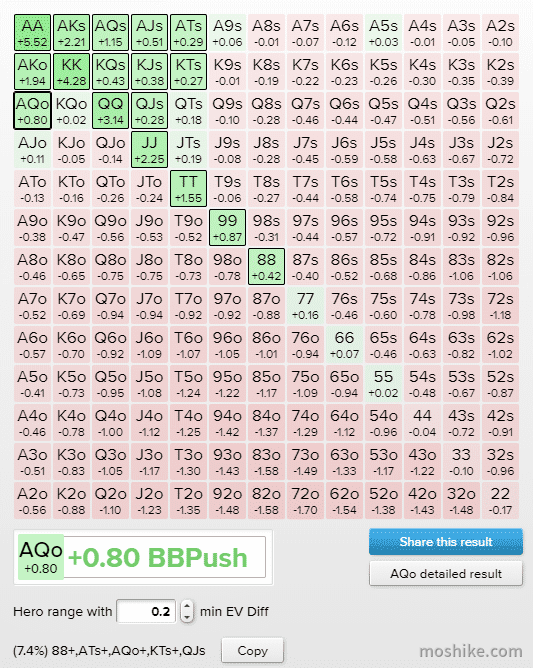Decrease min EV Diff with stepper down arrow

tap(187, 617)
